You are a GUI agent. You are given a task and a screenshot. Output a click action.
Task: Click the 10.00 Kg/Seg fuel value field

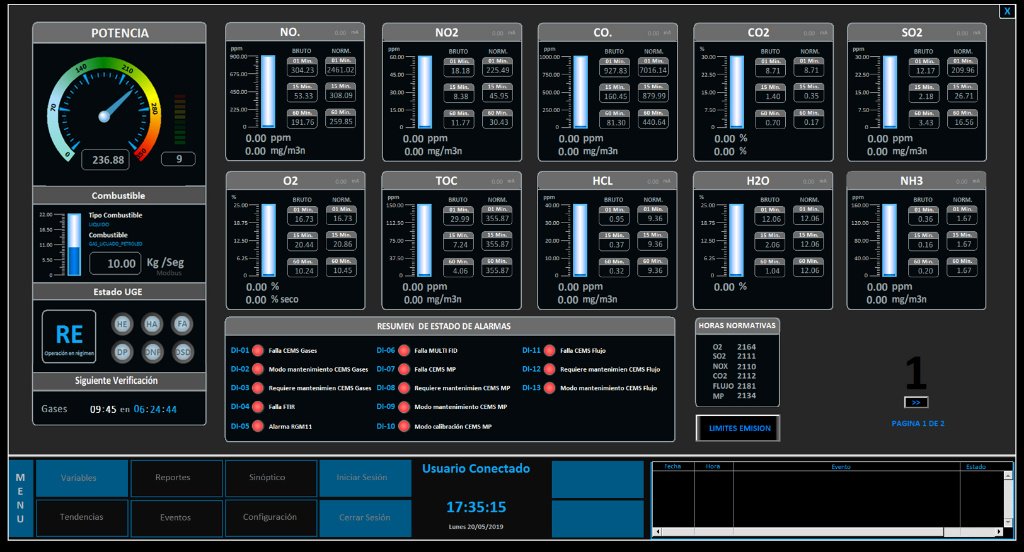coord(116,263)
